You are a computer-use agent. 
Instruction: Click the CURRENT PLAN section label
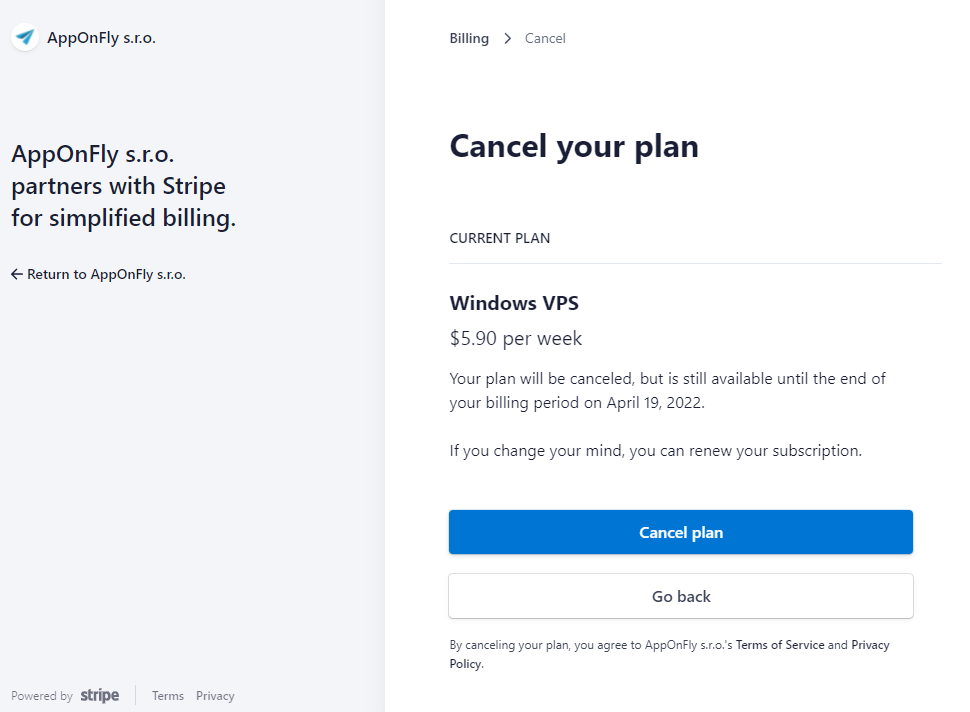[x=500, y=238]
